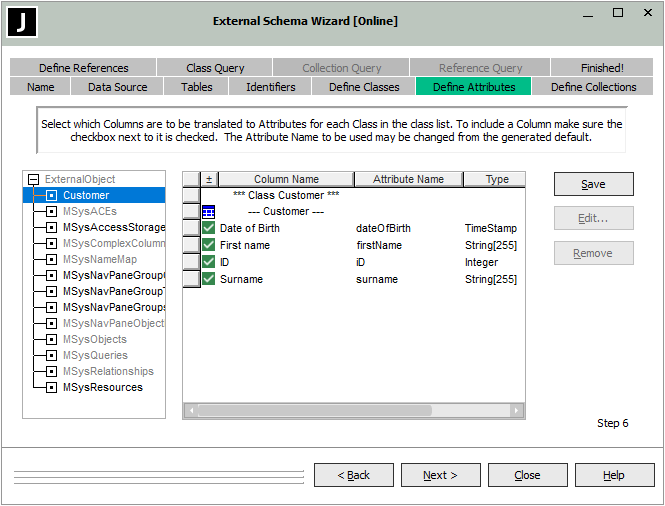Uncheck the First name column checkbox

pyautogui.click(x=208, y=245)
